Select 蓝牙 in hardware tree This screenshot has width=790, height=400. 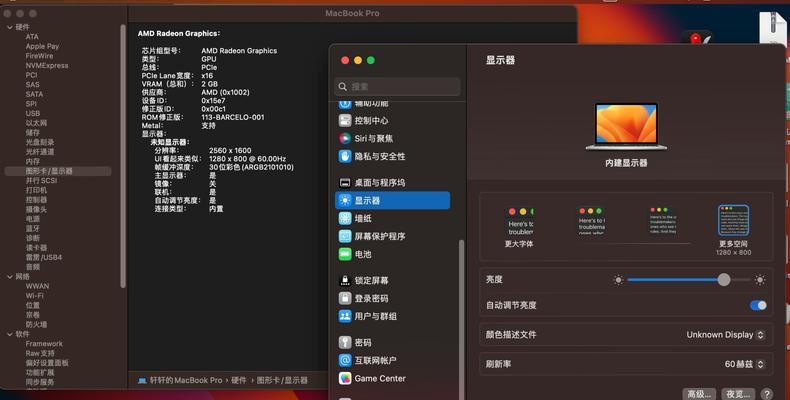33,228
